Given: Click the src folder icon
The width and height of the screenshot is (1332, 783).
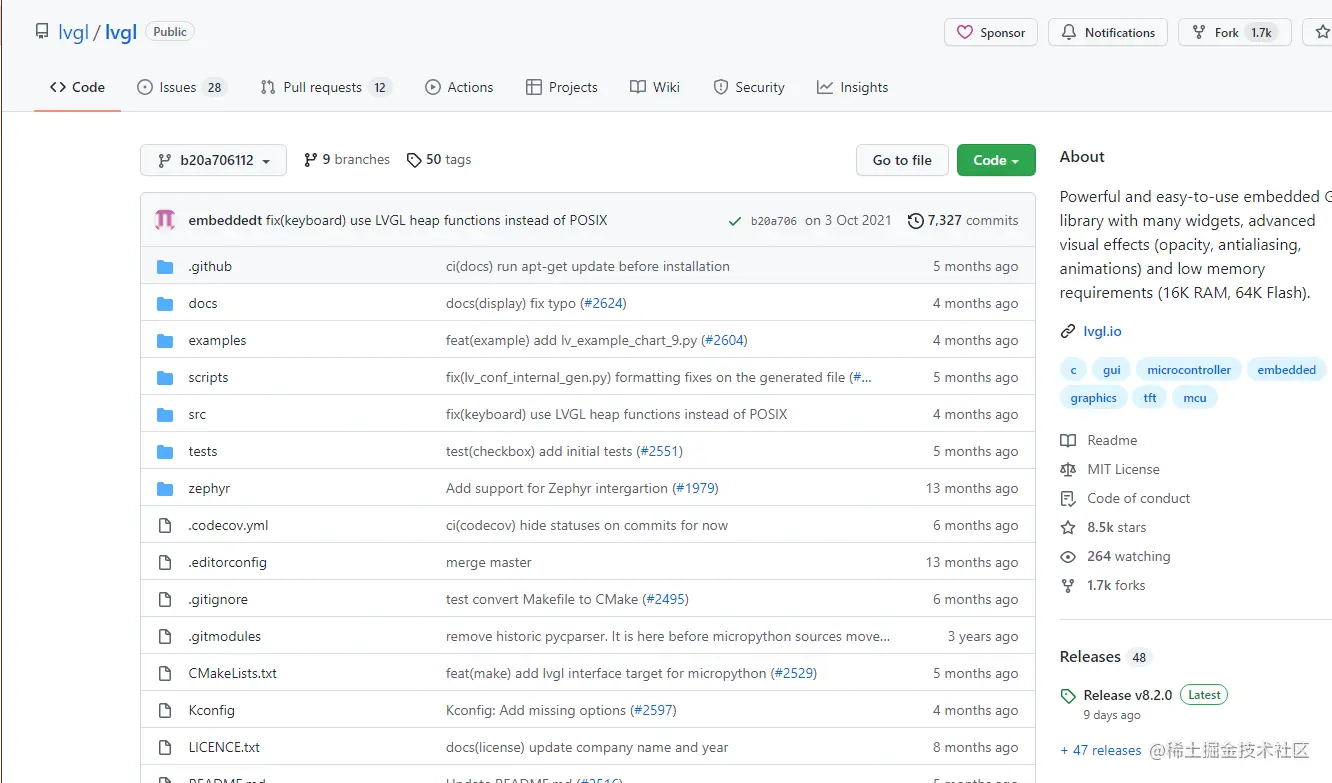Looking at the screenshot, I should point(165,415).
